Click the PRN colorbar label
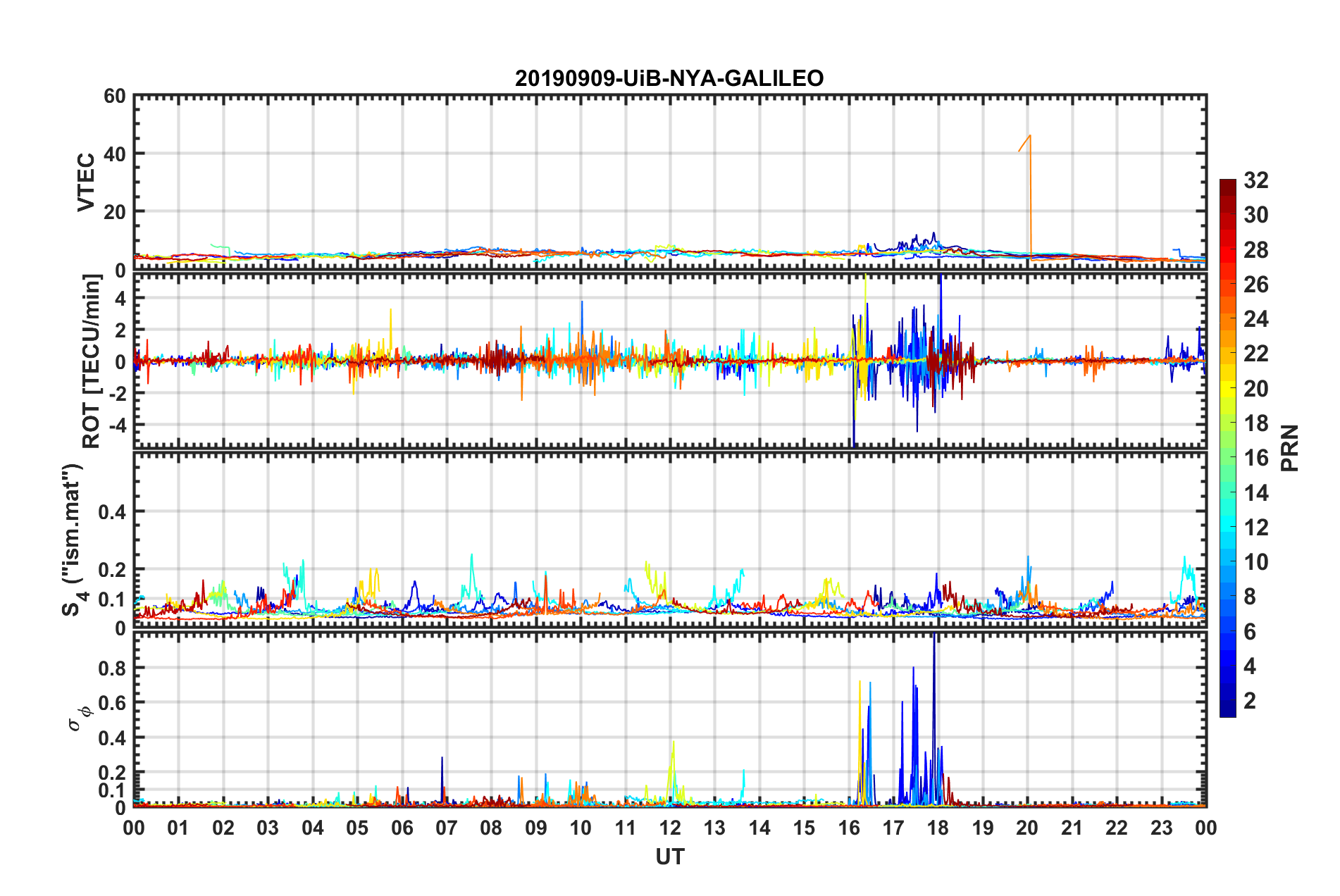 (x=1290, y=448)
